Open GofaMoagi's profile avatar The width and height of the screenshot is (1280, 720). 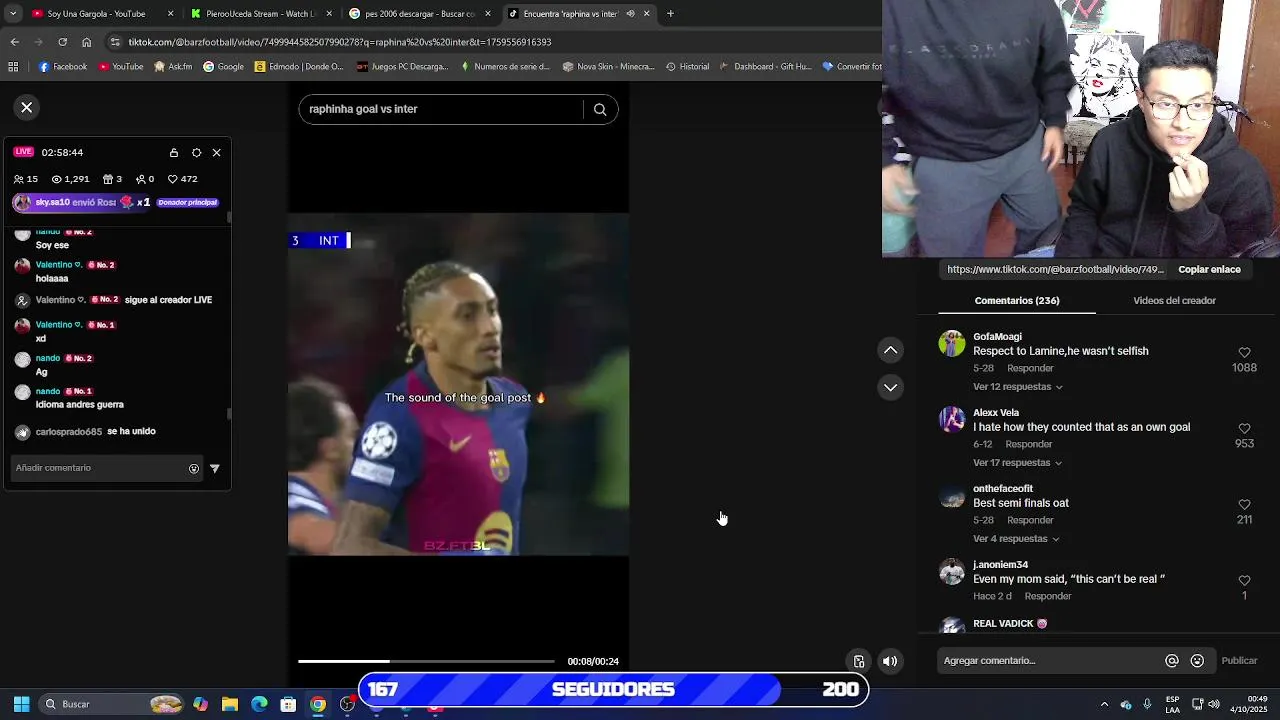coord(952,344)
